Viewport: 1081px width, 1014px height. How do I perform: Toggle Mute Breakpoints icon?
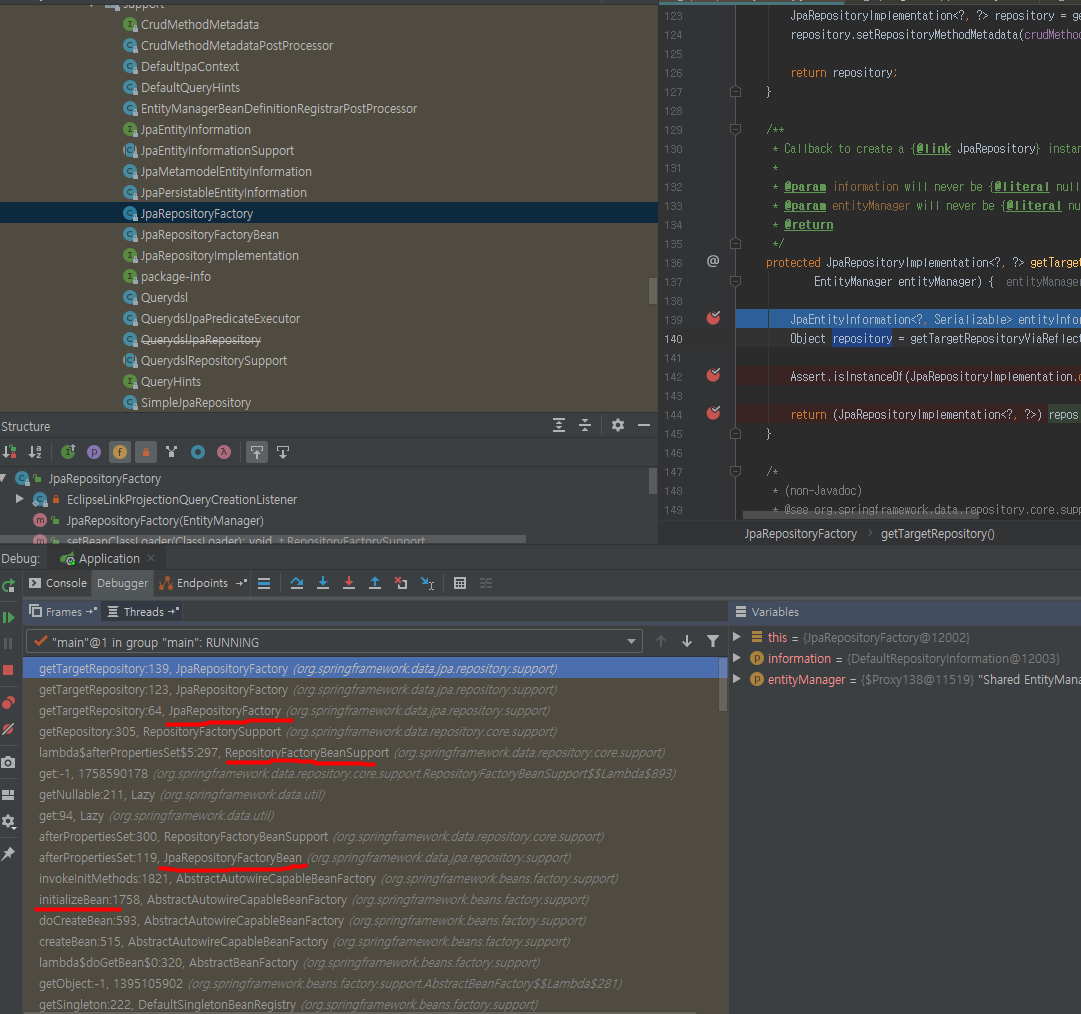(x=8, y=729)
